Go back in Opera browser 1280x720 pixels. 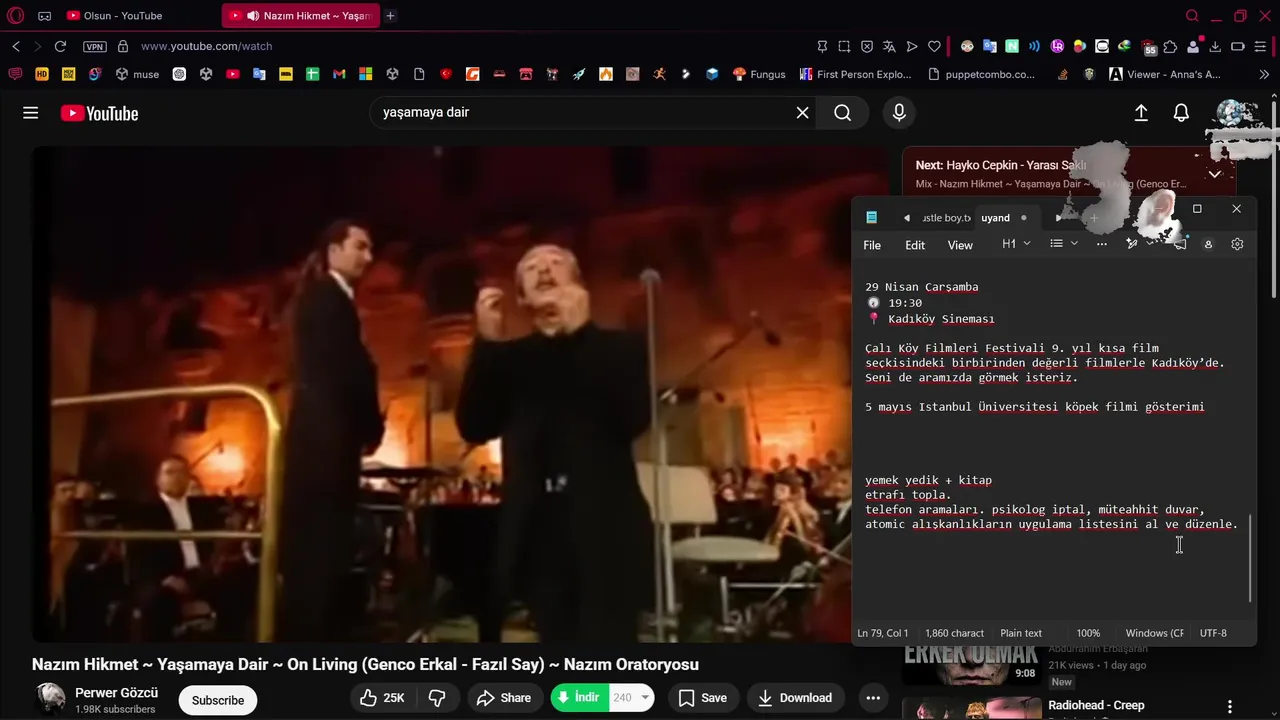point(16,46)
